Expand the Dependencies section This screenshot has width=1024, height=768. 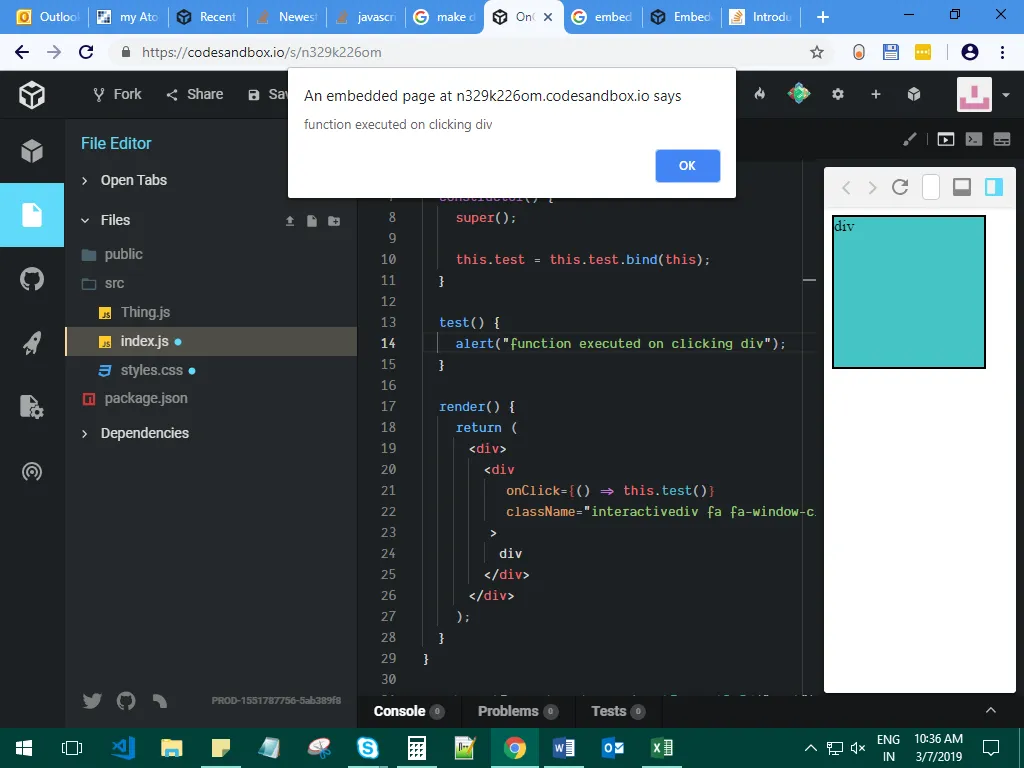[x=135, y=433]
